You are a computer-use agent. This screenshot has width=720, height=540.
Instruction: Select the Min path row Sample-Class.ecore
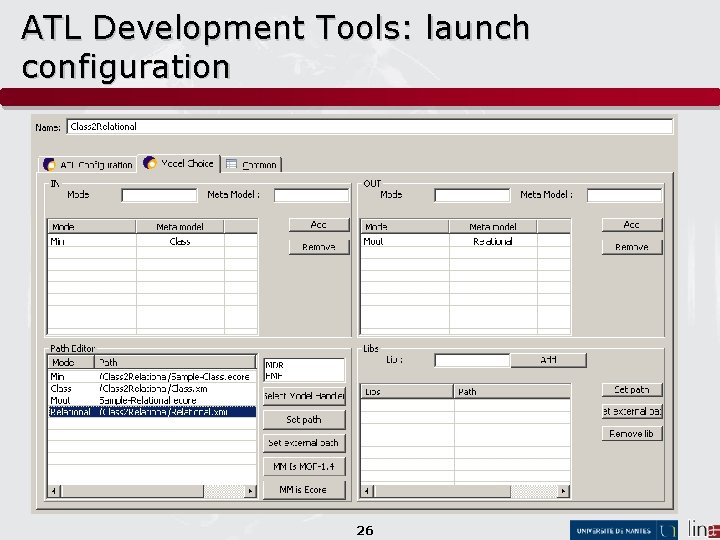click(152, 377)
